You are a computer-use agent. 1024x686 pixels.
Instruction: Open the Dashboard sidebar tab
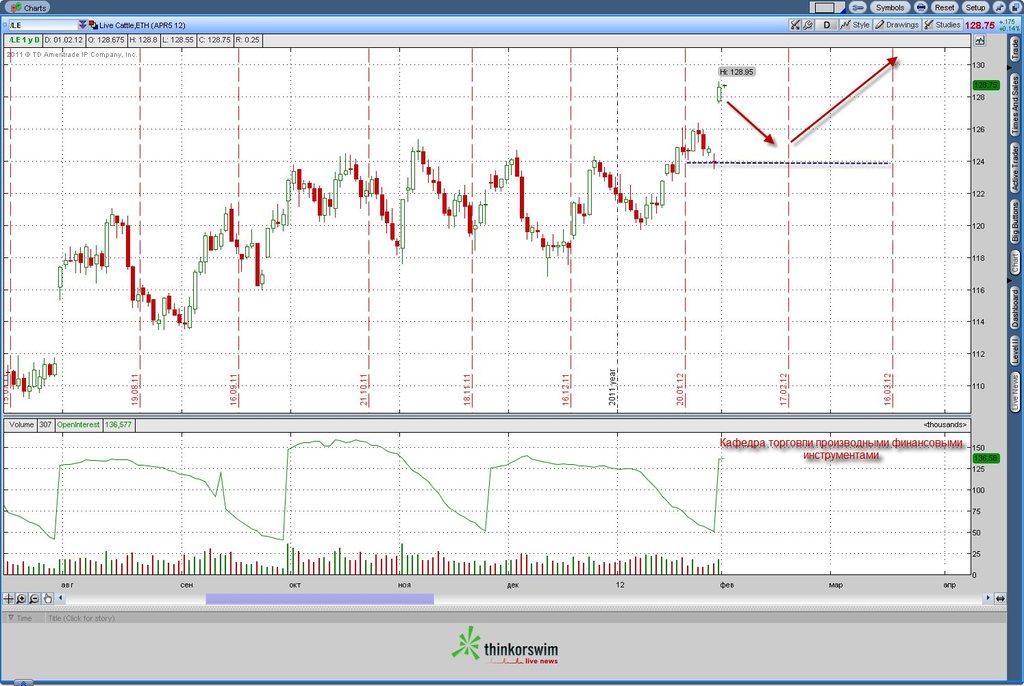pyautogui.click(x=1016, y=307)
